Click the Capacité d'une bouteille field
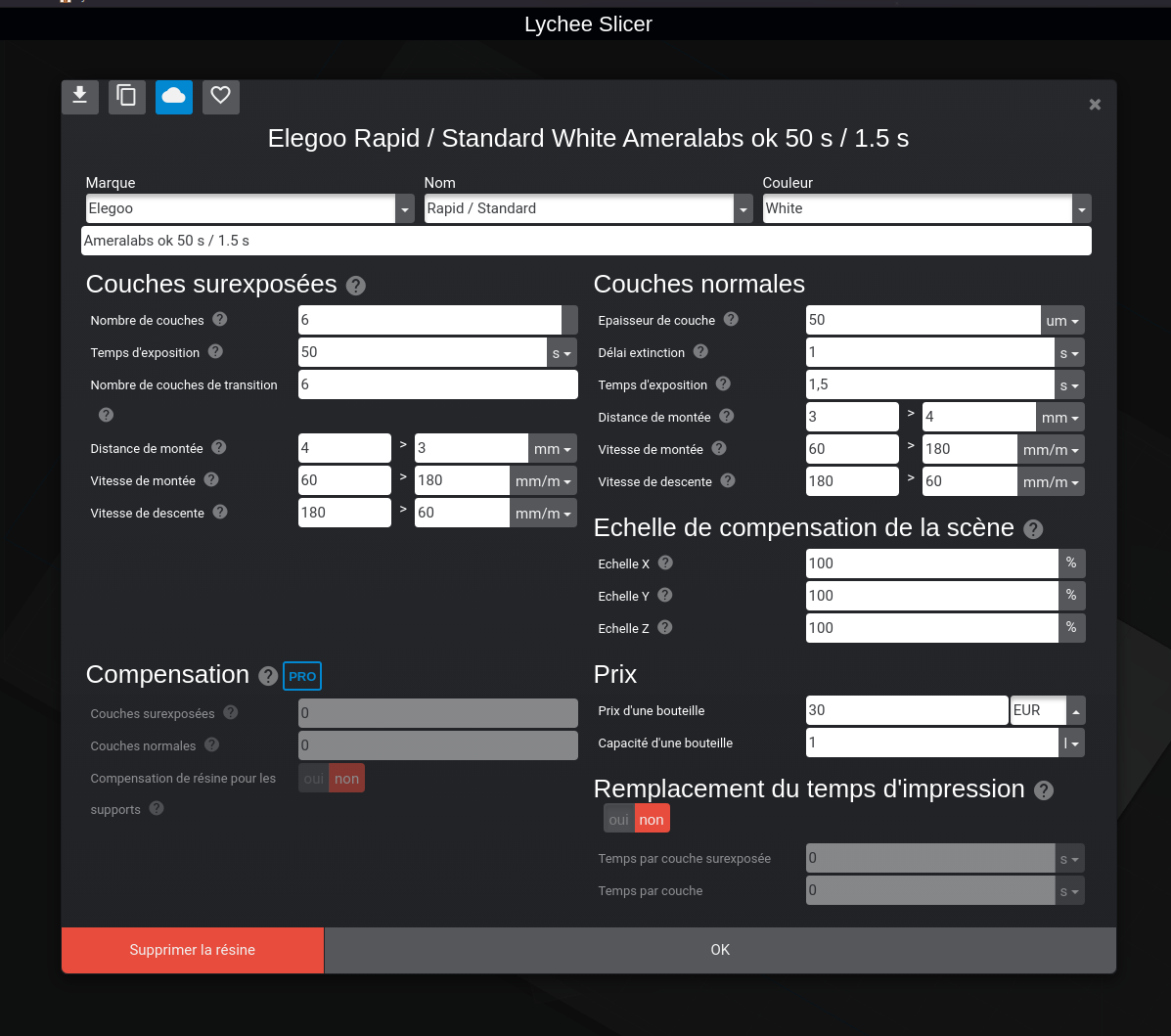Viewport: 1171px width, 1036px height. coord(932,743)
